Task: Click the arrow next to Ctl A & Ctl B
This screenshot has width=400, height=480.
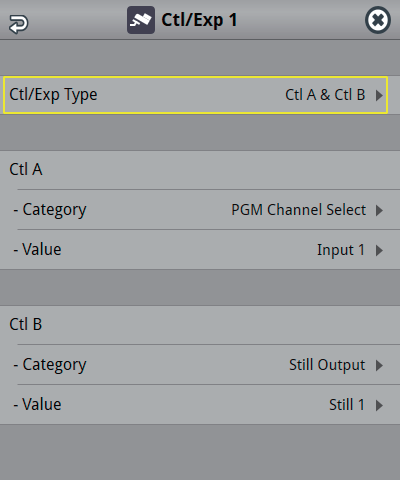Action: coord(379,95)
